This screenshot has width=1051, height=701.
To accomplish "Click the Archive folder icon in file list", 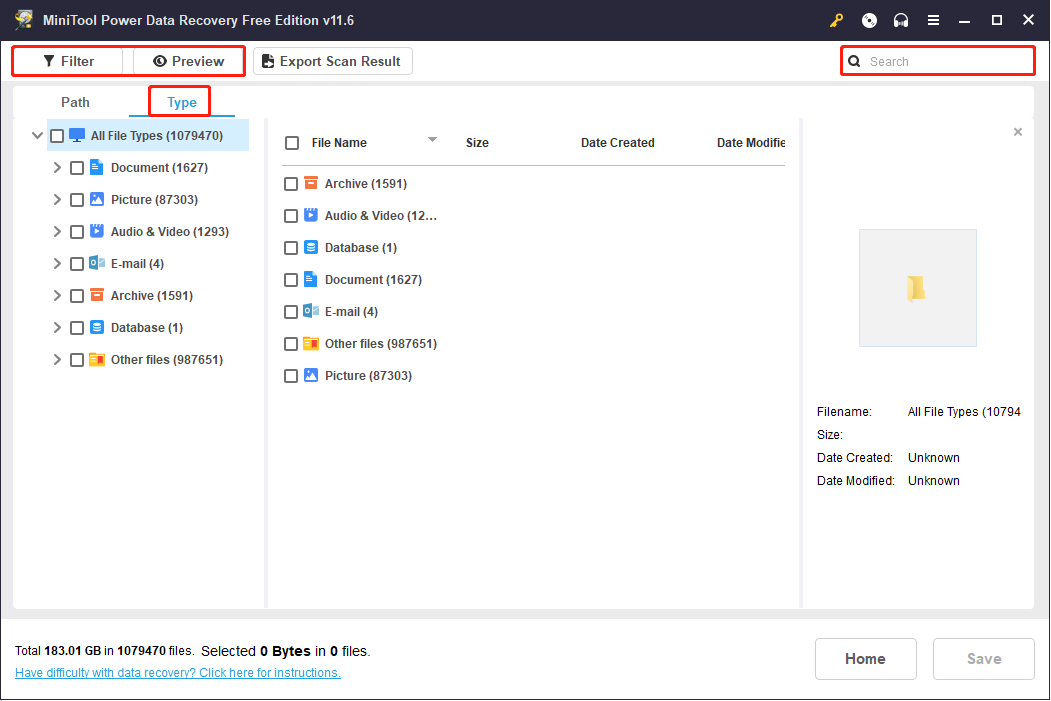I will [x=311, y=184].
